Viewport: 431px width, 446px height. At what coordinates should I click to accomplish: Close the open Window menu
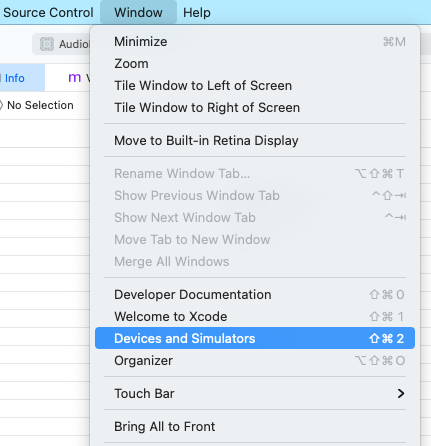138,12
